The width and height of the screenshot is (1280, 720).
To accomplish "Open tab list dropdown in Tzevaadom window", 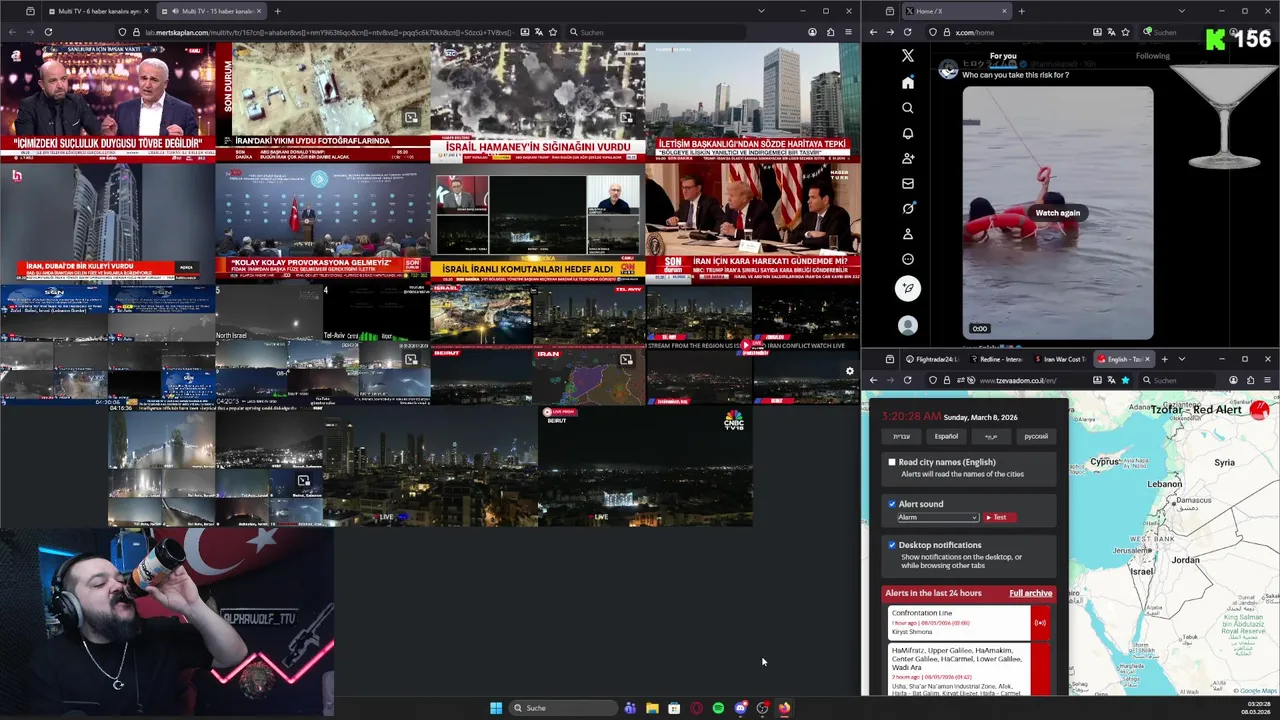I will click(x=1181, y=359).
